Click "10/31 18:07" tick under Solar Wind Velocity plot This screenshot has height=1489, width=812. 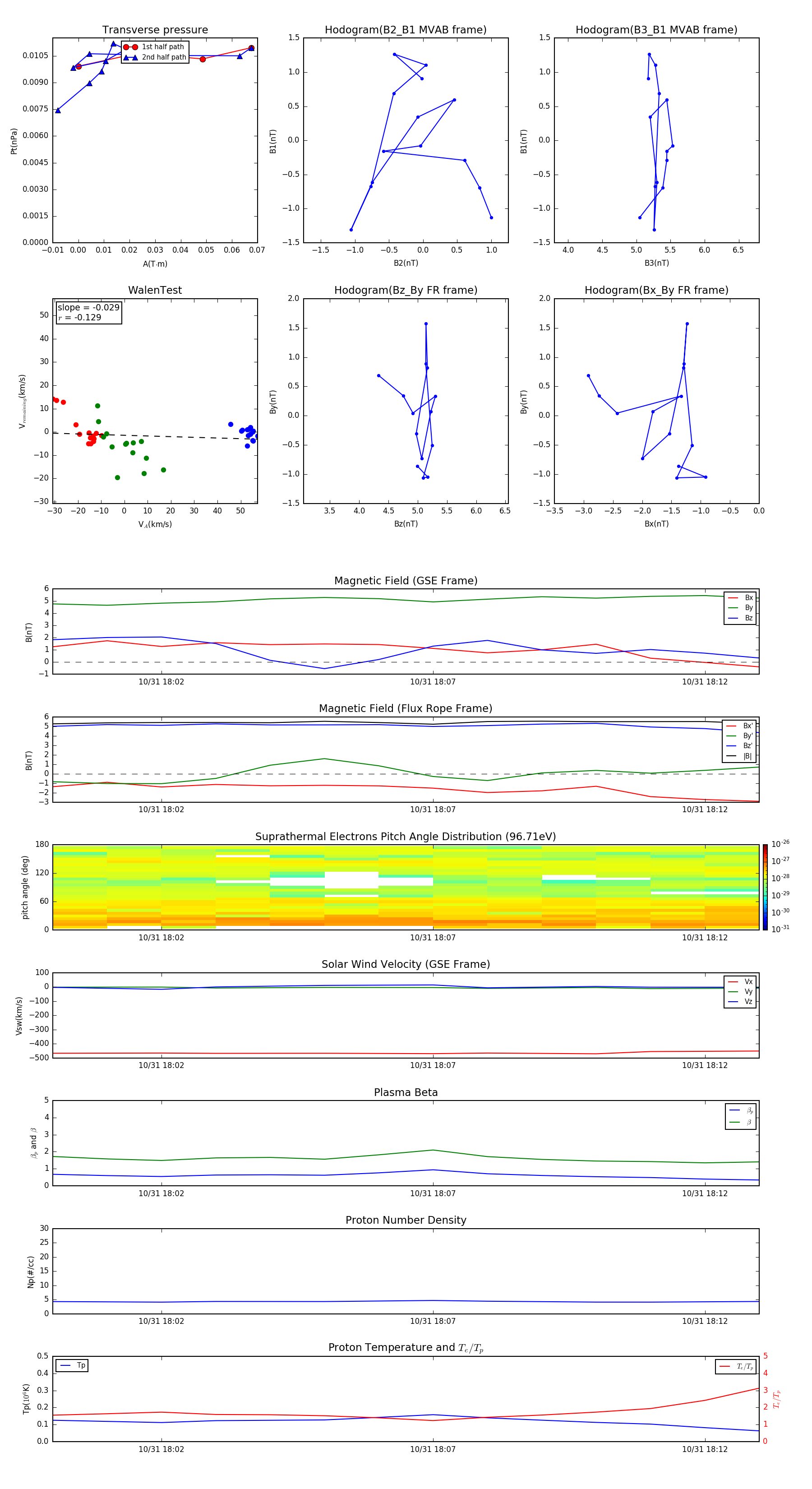pyautogui.click(x=433, y=1065)
